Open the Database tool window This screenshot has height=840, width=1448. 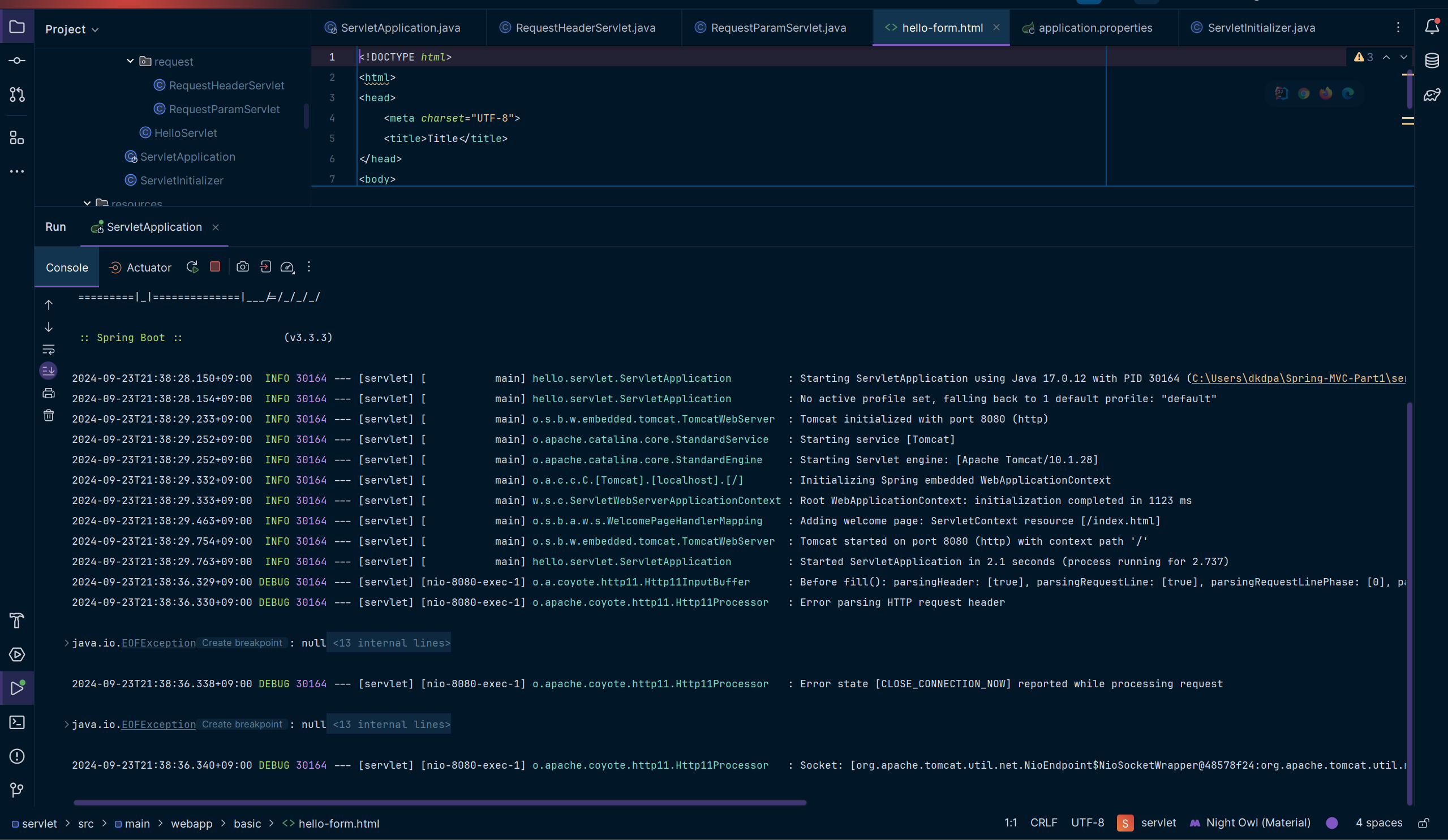(x=1432, y=61)
